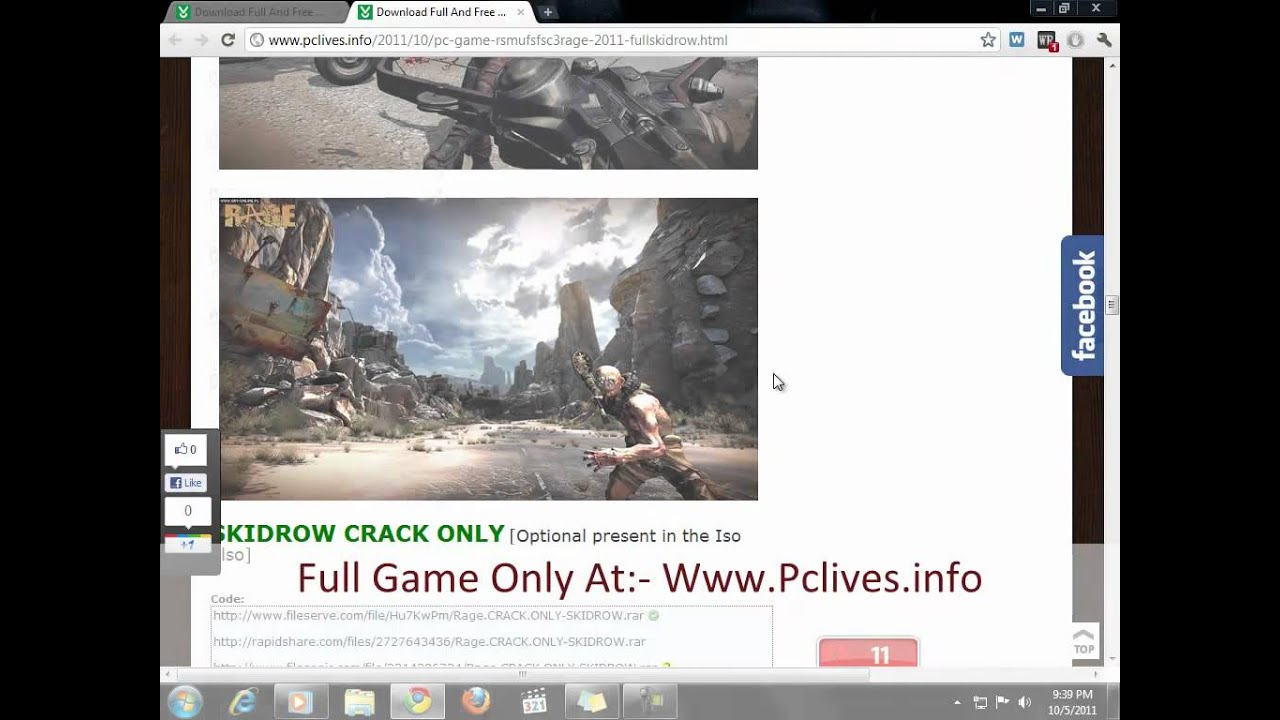Click the Google +1 share button
The width and height of the screenshot is (1280, 720).
pos(187,543)
